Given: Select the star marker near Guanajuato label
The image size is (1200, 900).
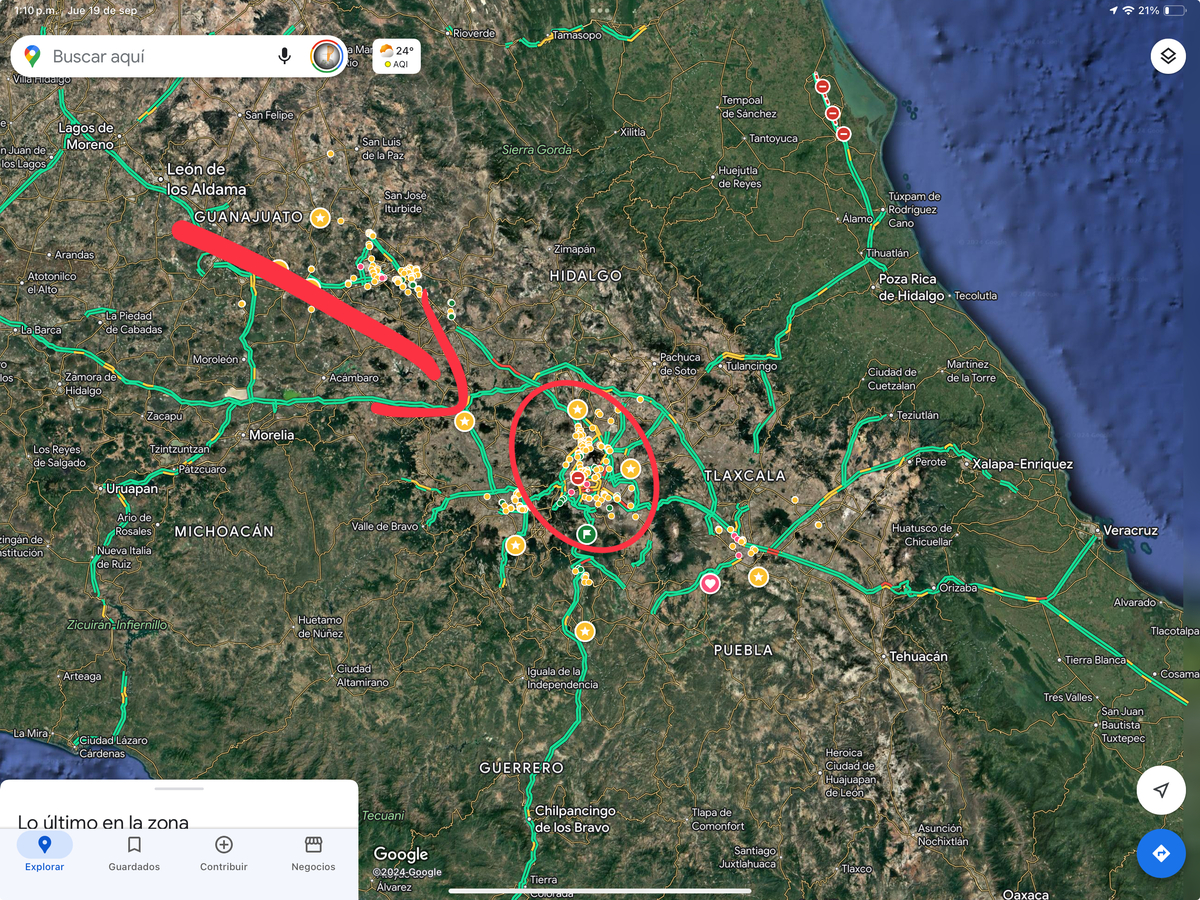Looking at the screenshot, I should point(320,217).
